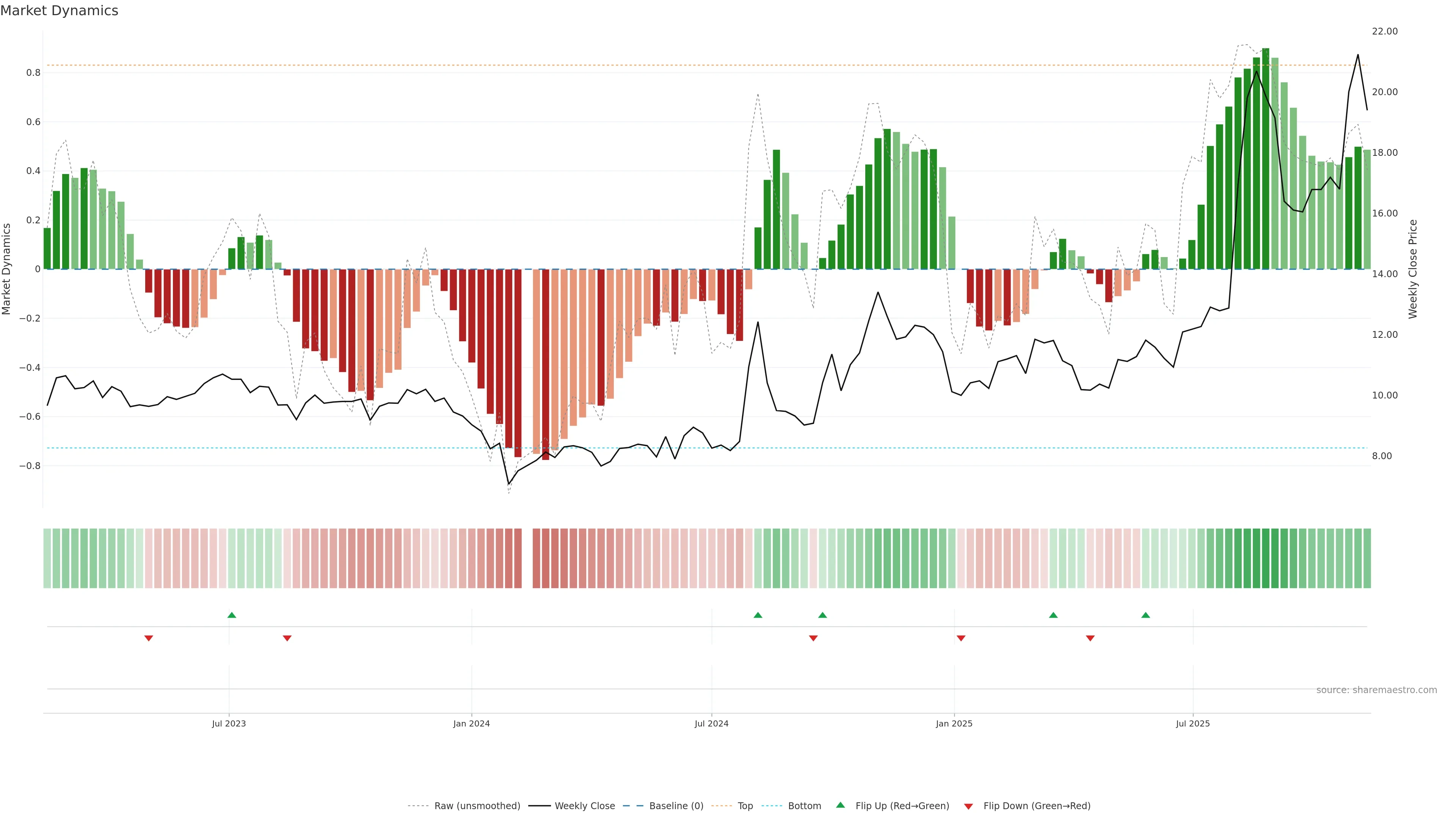Click the leftmost green flip-up triangle marker
Image resolution: width=1456 pixels, height=819 pixels.
(232, 615)
